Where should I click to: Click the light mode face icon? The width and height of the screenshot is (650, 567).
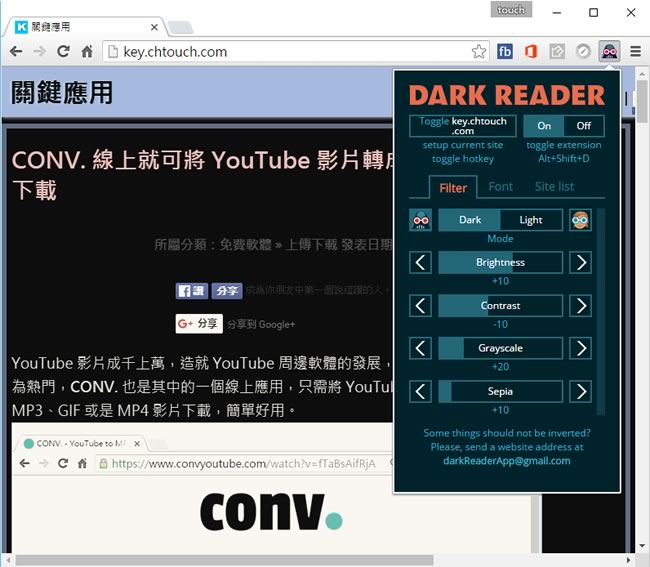tap(581, 220)
